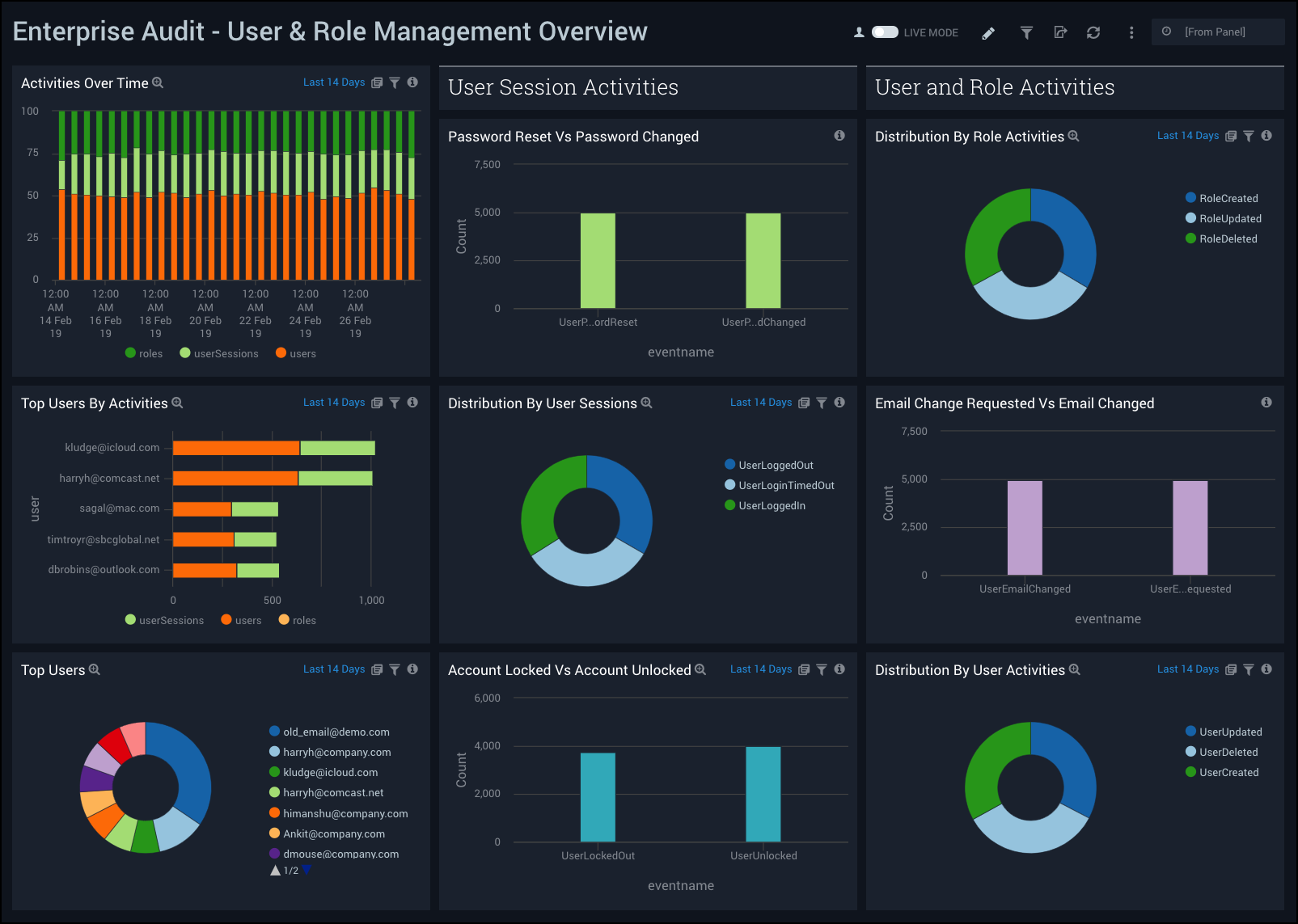Click the UserLockedOut teal bar

coord(598,797)
